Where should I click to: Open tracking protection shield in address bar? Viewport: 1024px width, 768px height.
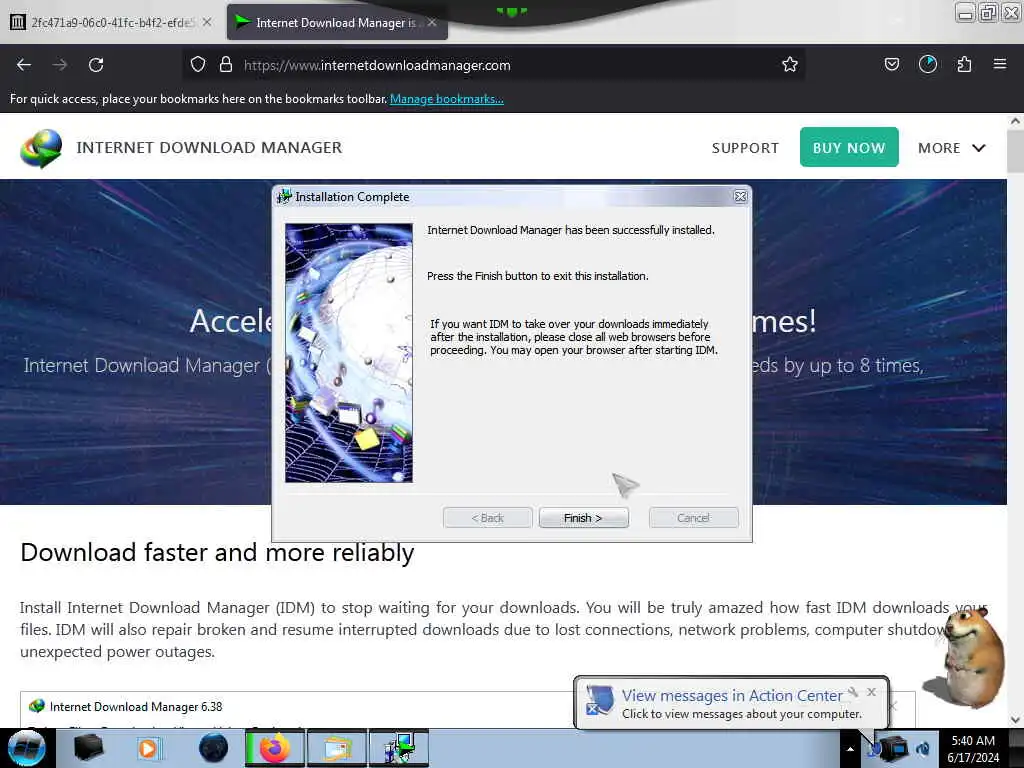198,65
